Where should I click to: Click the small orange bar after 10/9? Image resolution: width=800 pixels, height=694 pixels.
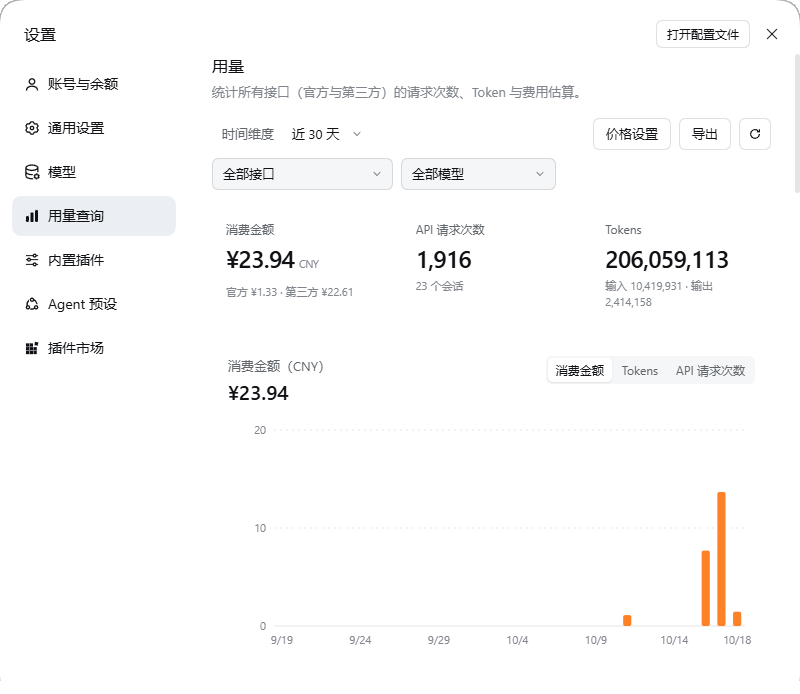627,621
